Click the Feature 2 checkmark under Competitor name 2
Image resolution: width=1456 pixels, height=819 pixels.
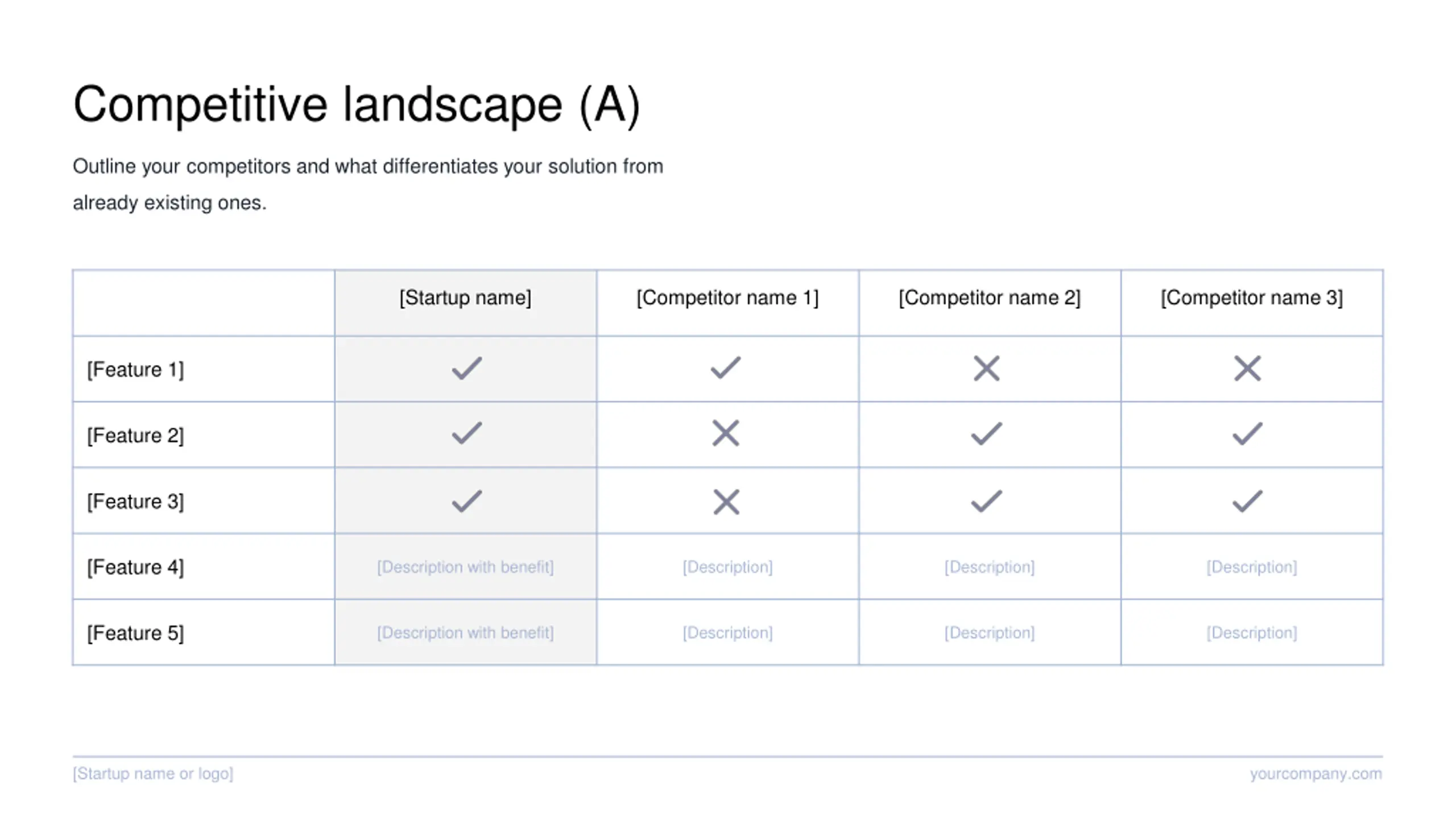coord(986,433)
